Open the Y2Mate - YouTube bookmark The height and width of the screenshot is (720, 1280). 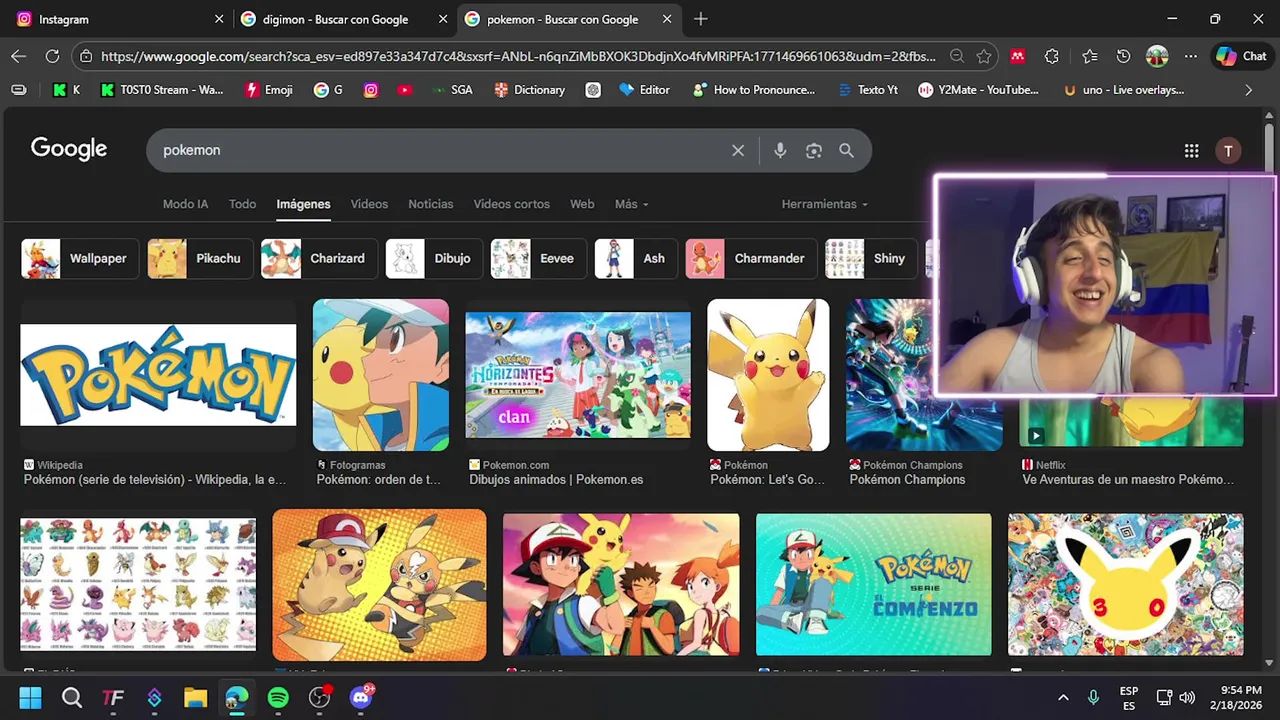978,90
